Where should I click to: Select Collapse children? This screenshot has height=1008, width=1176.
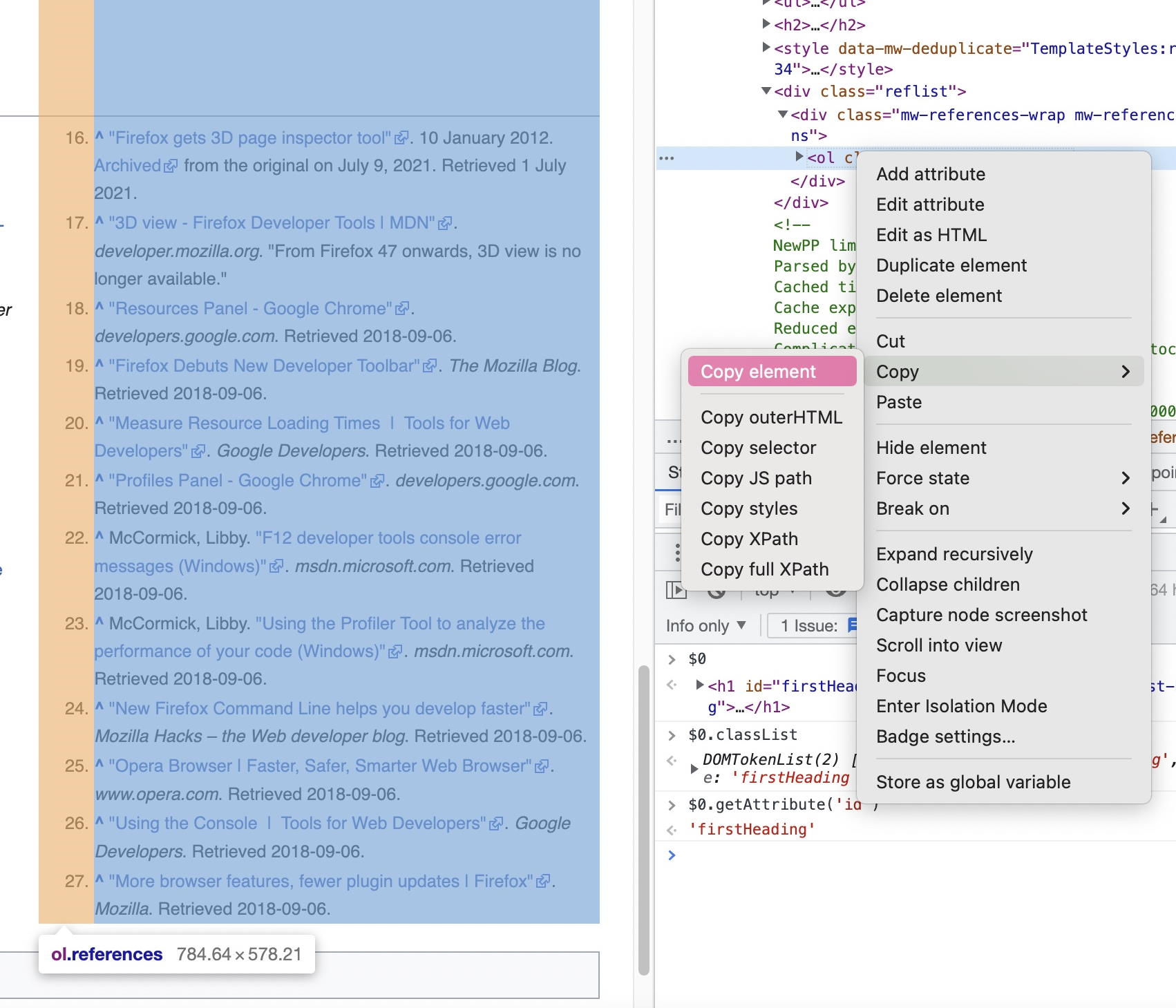pyautogui.click(x=1003, y=584)
